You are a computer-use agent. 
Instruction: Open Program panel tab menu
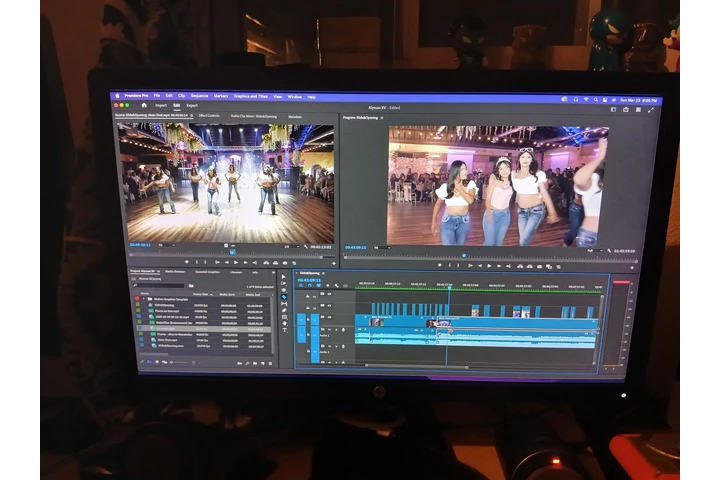(x=382, y=118)
